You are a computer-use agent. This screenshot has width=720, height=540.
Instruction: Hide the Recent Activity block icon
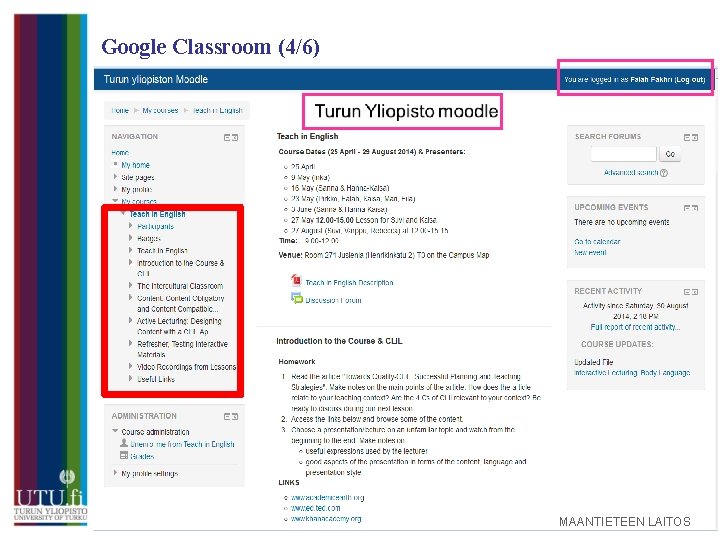coord(687,292)
